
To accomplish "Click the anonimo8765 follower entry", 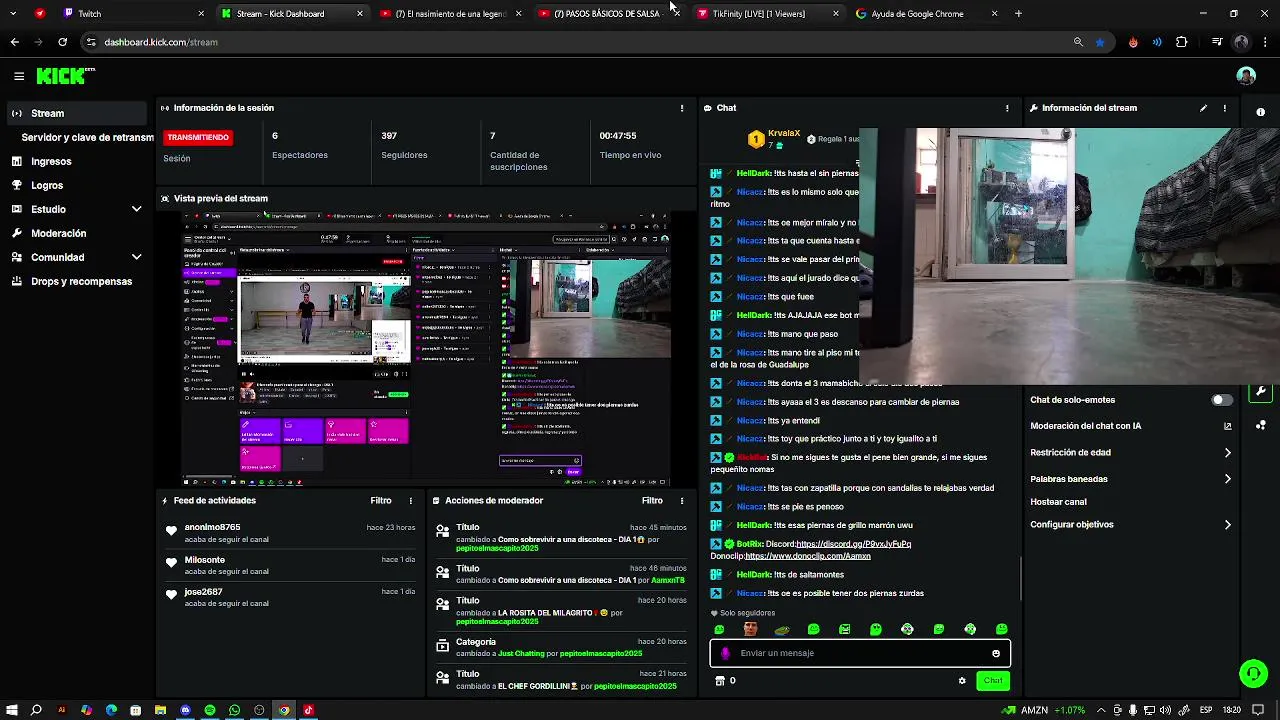I will click(x=290, y=533).
